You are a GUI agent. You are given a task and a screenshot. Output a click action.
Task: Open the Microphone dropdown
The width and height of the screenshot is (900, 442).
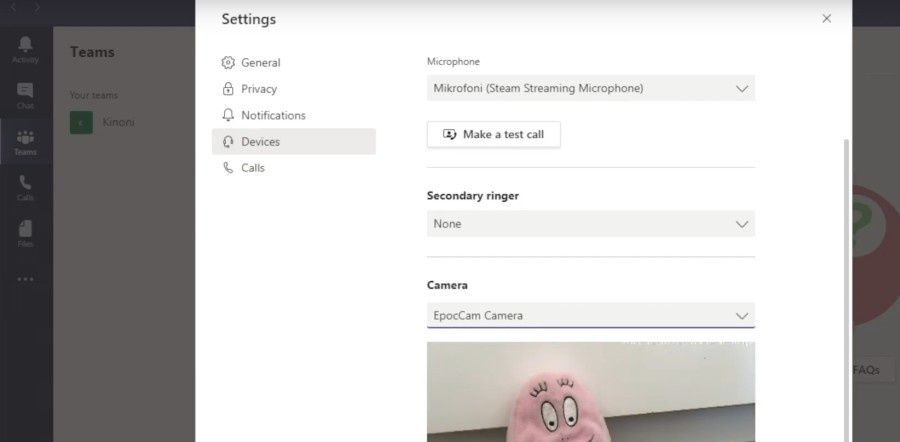[591, 88]
